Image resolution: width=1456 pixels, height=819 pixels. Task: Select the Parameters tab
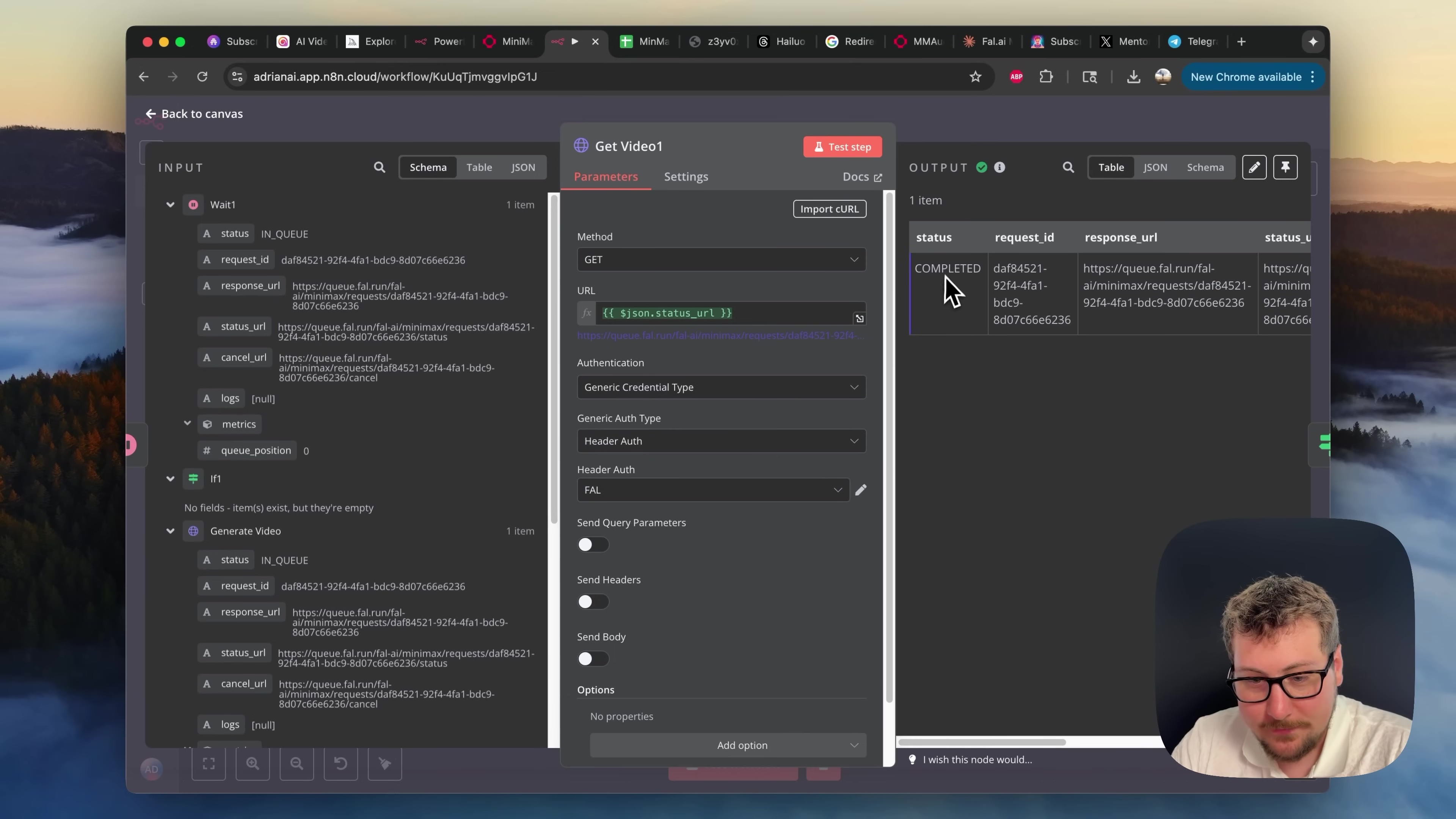click(606, 177)
